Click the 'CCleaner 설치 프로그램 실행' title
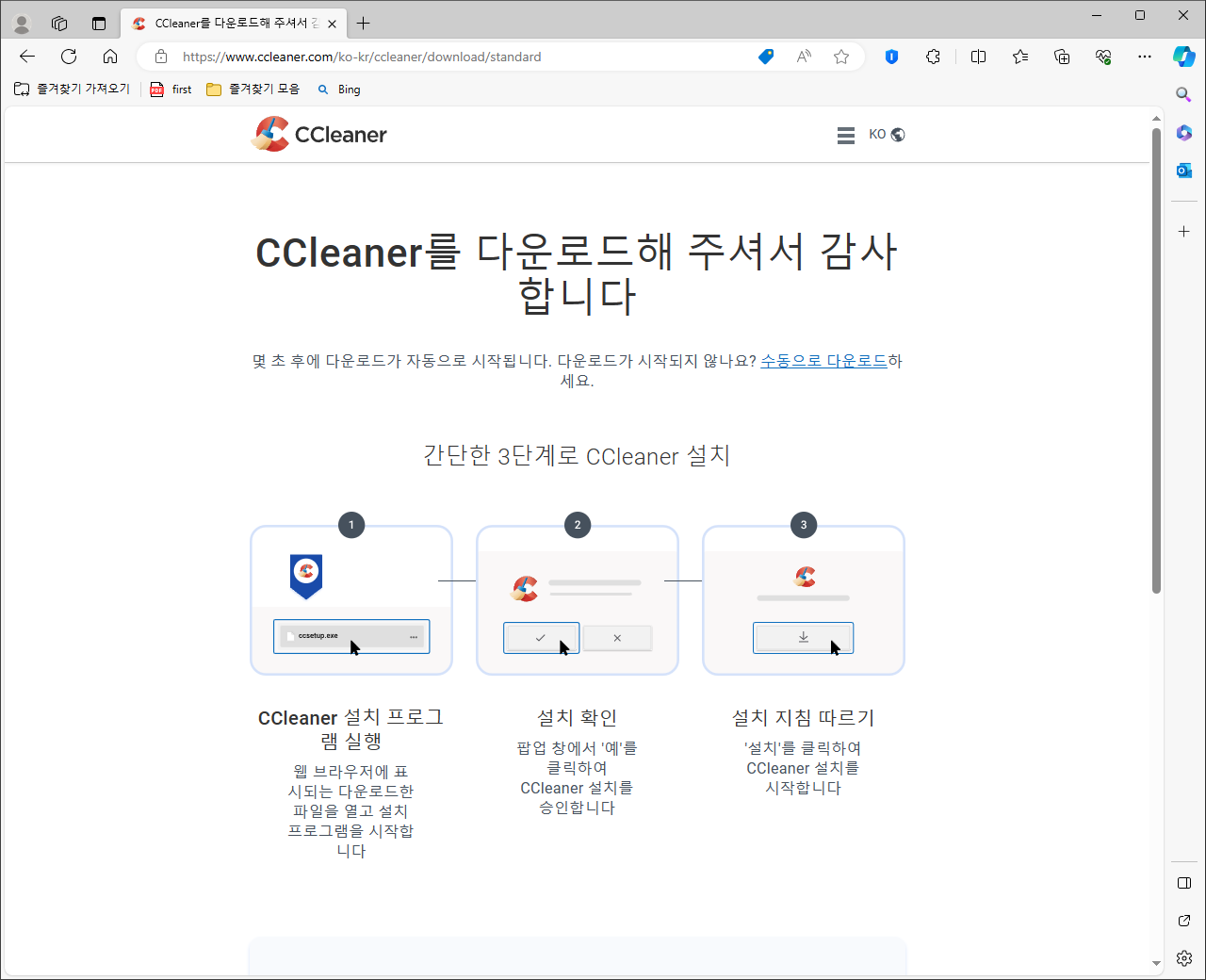The width and height of the screenshot is (1206, 980). pos(351,729)
